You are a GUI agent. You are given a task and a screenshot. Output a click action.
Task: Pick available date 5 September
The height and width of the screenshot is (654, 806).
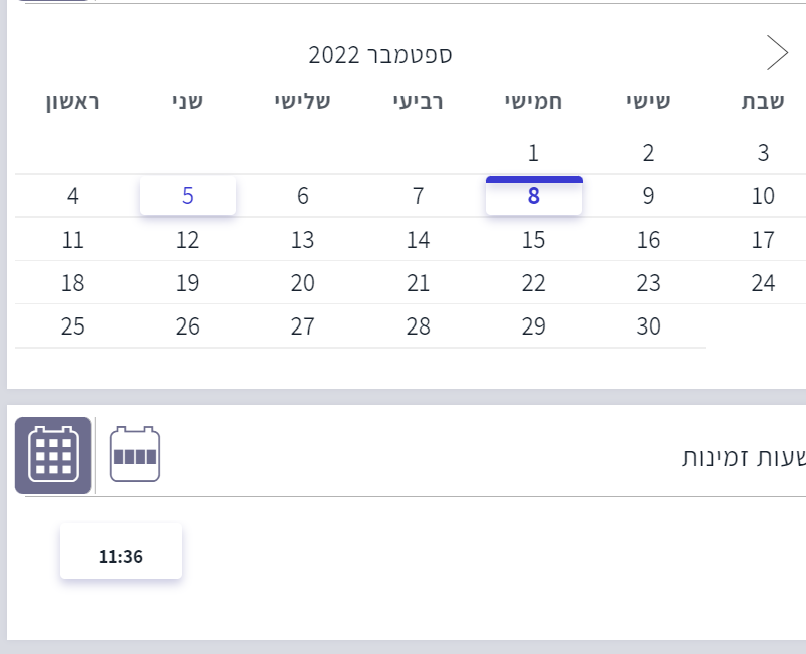click(188, 196)
